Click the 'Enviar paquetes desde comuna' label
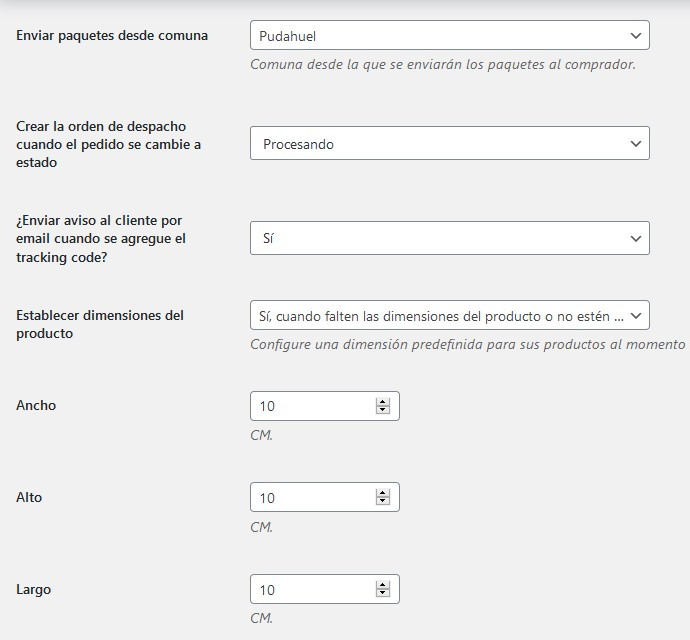 (112, 36)
